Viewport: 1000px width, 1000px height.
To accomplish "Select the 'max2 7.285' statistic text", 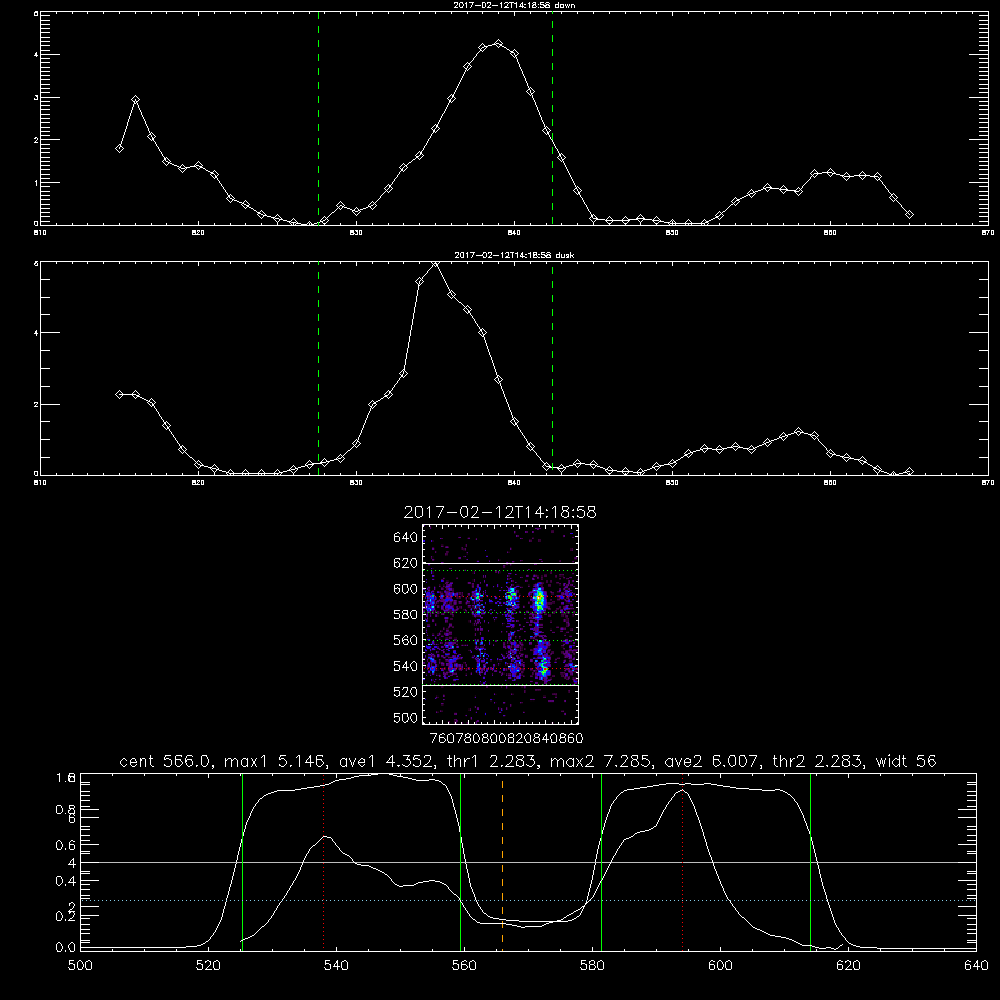I will (601, 761).
